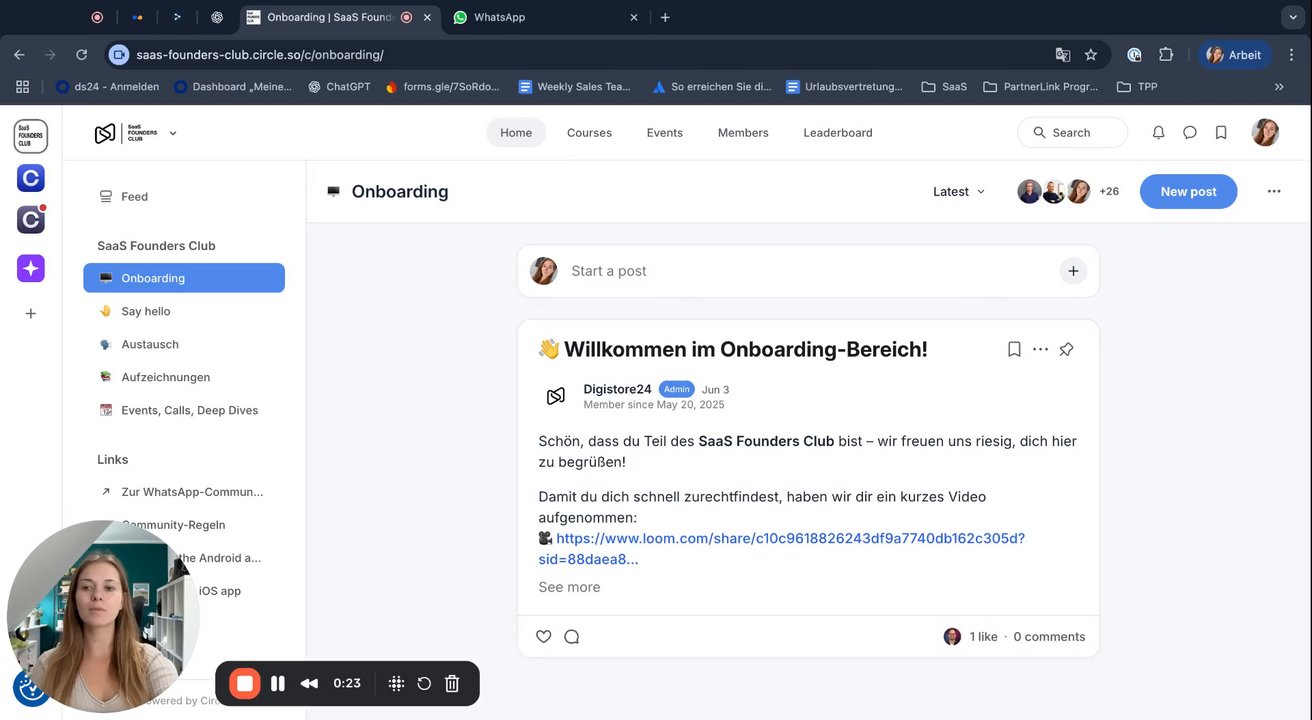Open the Chrome three-dot menu
The image size is (1312, 720).
click(1291, 55)
